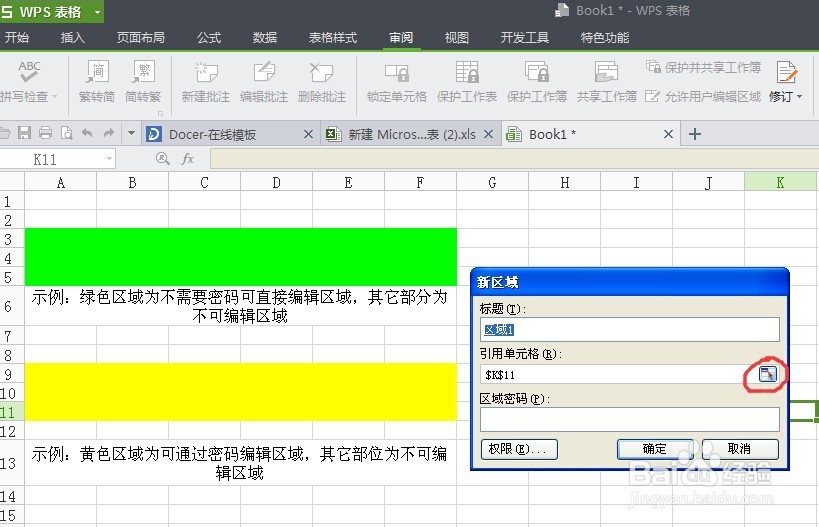Image resolution: width=819 pixels, height=527 pixels.
Task: Close the Book1 document tab
Action: click(668, 134)
